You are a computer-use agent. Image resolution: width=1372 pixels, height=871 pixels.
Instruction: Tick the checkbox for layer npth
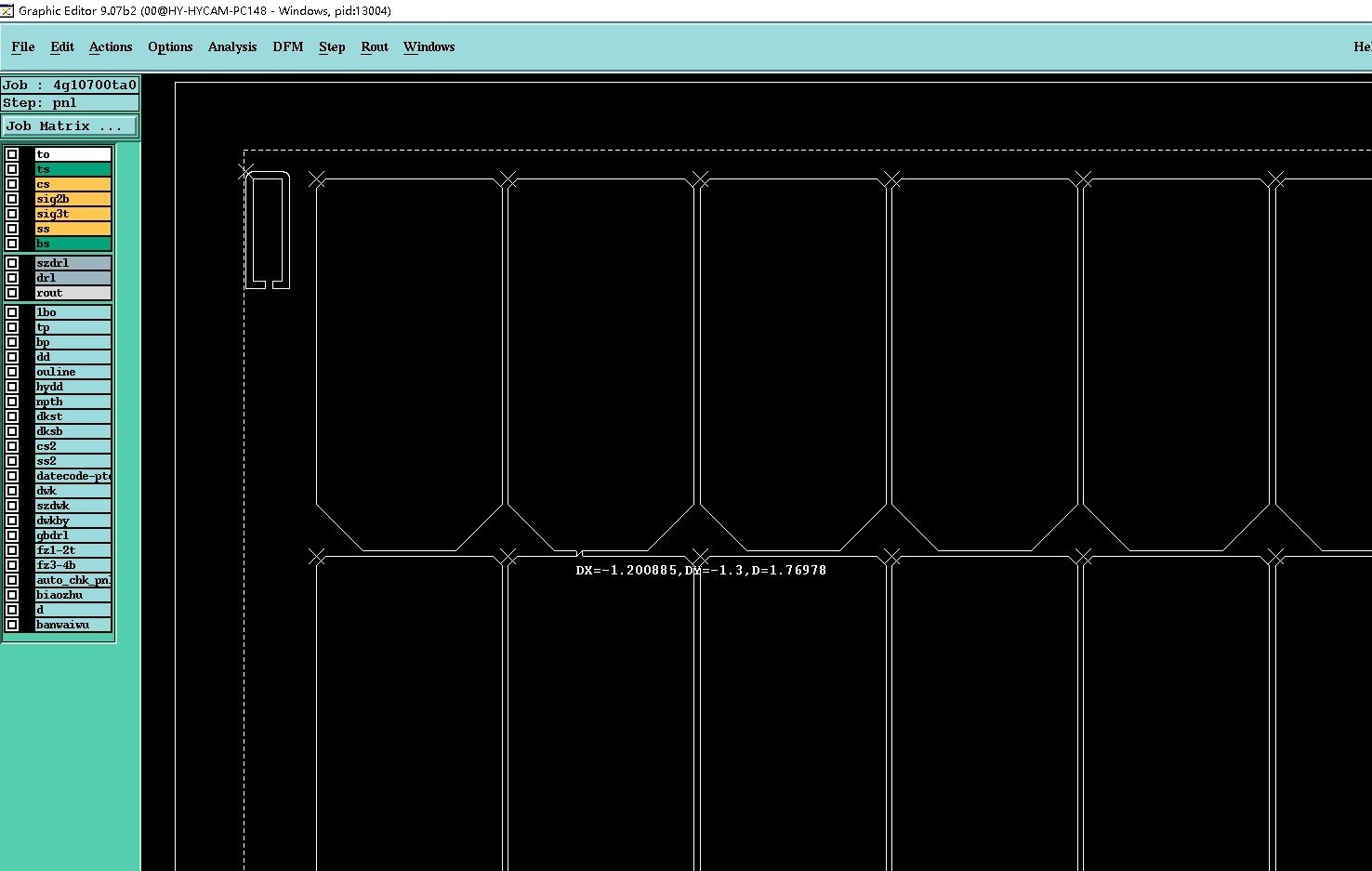12,402
